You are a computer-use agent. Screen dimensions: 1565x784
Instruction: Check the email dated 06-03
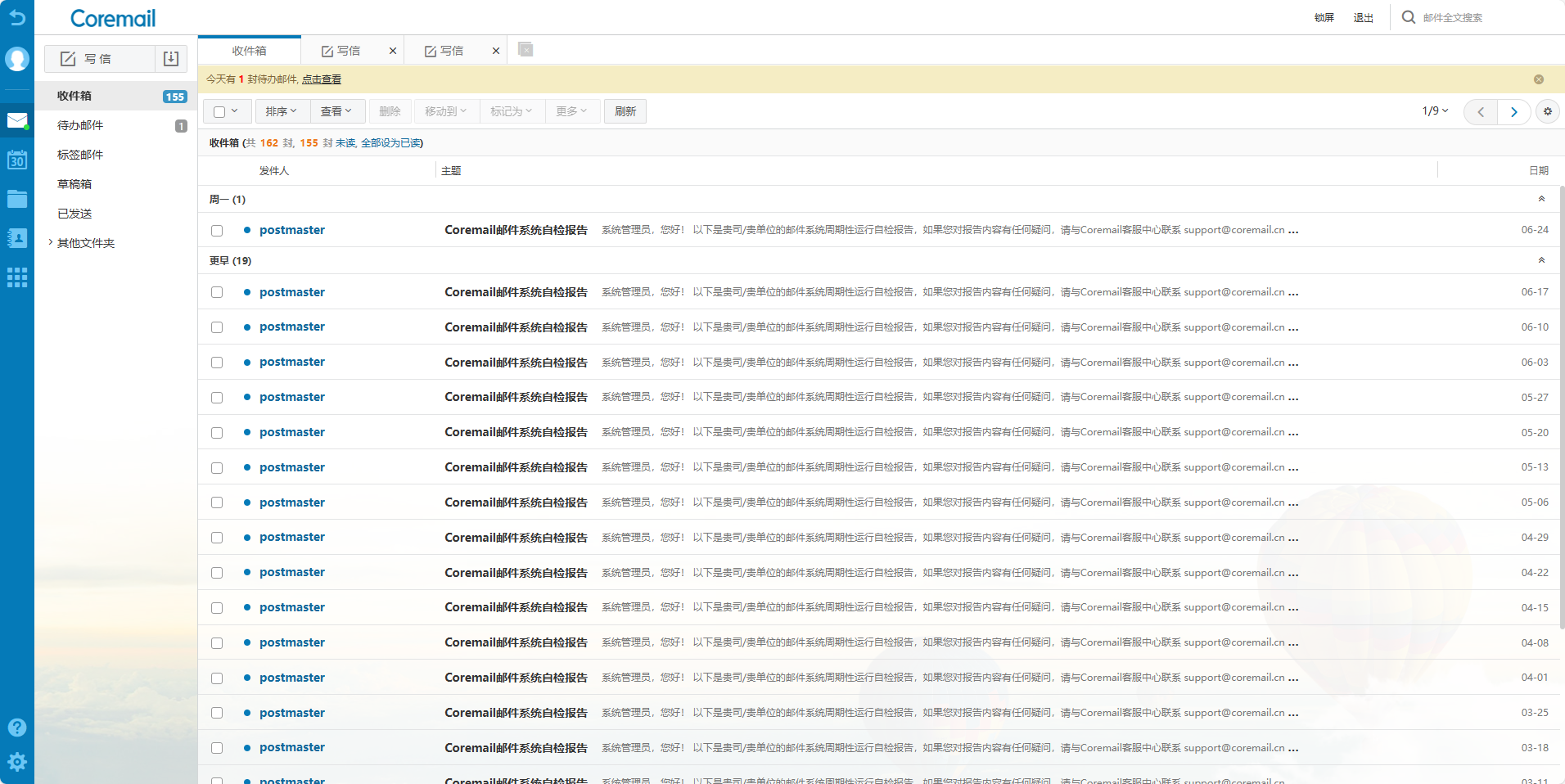(x=217, y=363)
